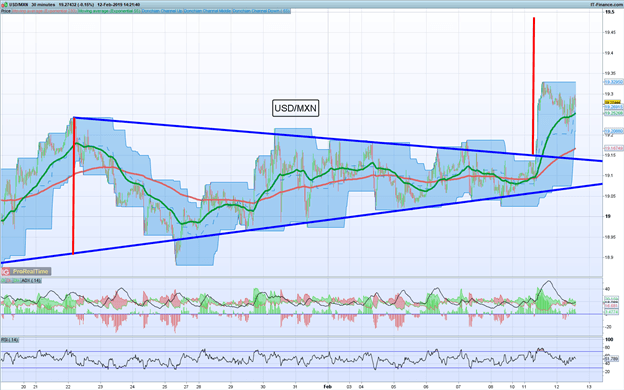The width and height of the screenshot is (624, 390).
Task: Open the RSI (14) indicator label
Action: pos(10,340)
